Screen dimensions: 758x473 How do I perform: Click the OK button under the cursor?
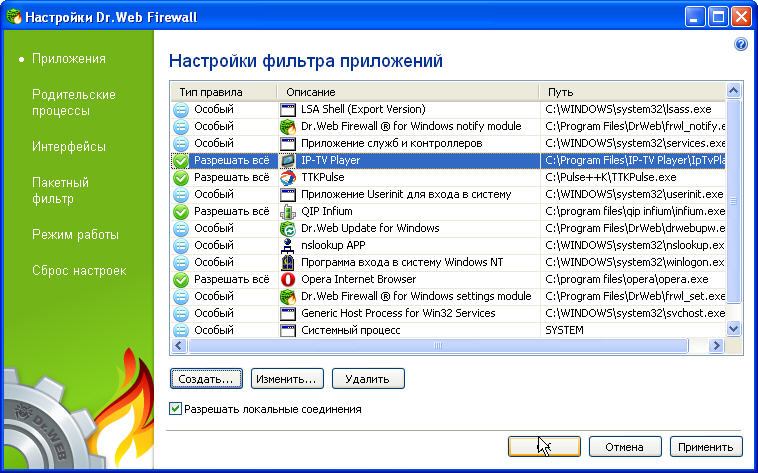[x=544, y=447]
